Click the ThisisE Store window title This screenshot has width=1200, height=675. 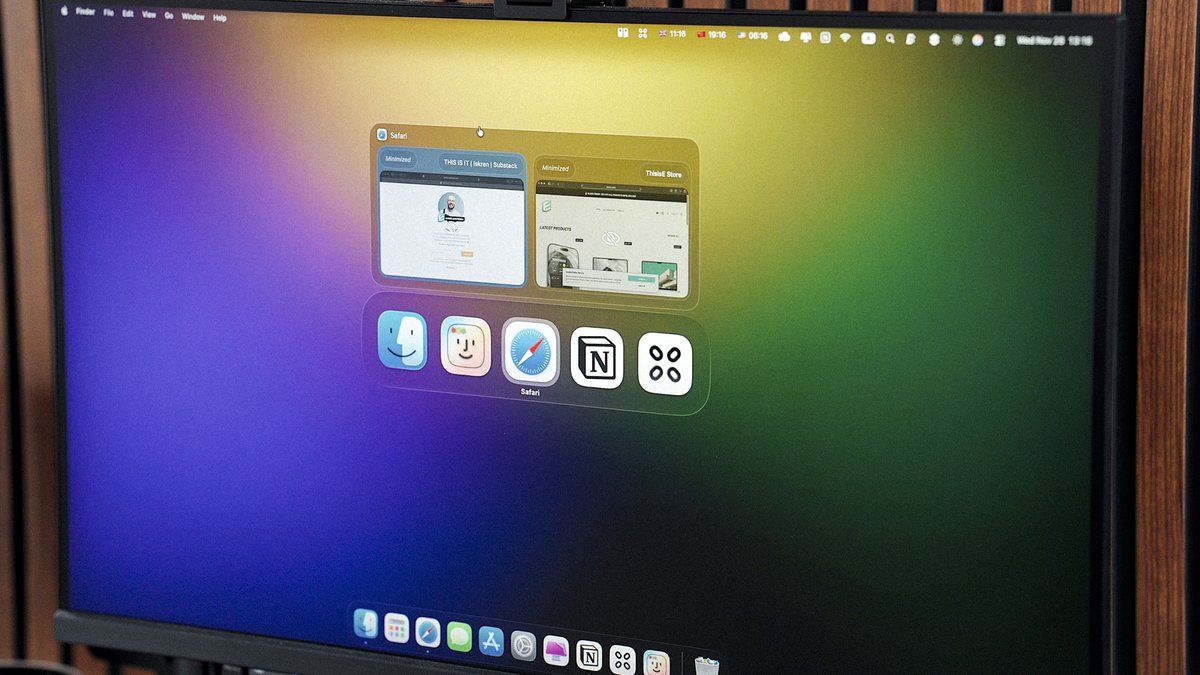point(665,172)
